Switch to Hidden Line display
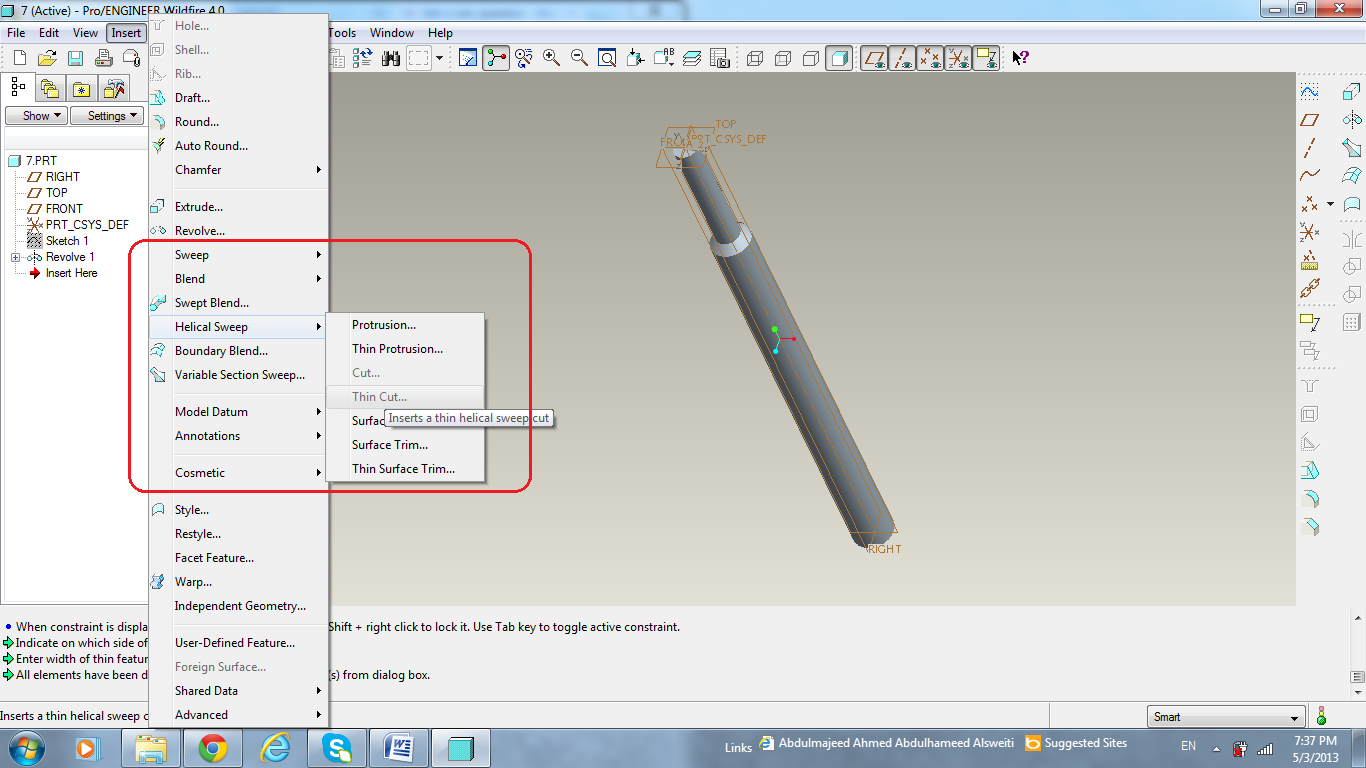 [x=783, y=58]
